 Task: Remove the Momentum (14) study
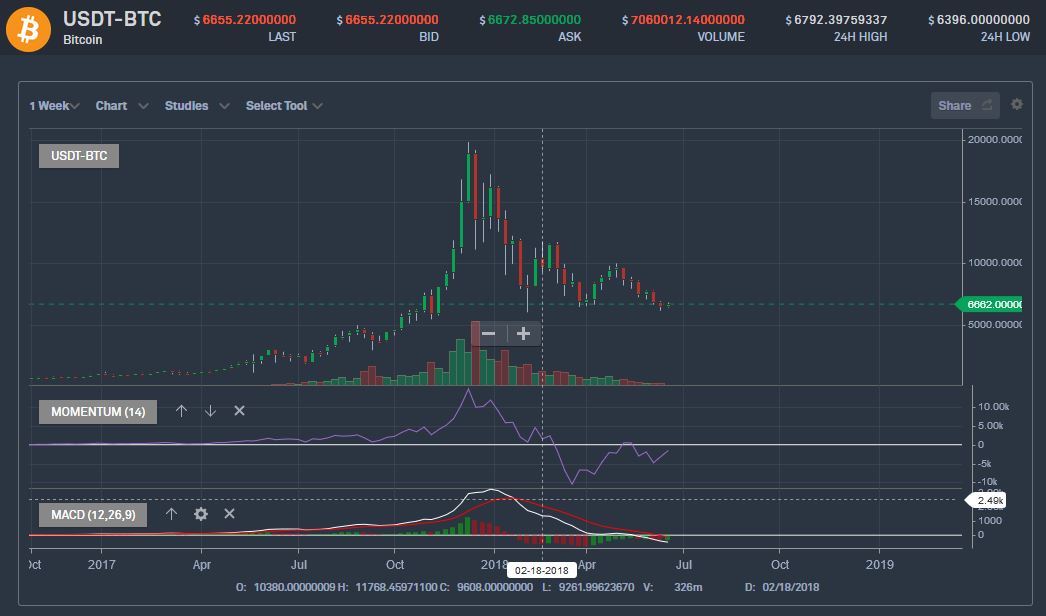coord(239,411)
